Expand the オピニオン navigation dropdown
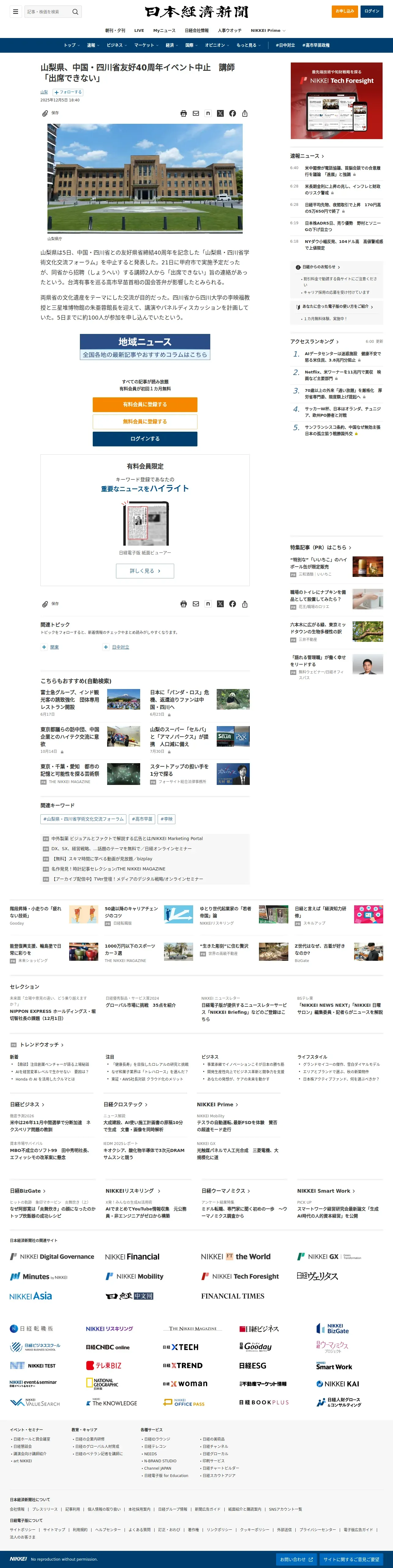Screen dimensions: 393x1568 pos(217,45)
